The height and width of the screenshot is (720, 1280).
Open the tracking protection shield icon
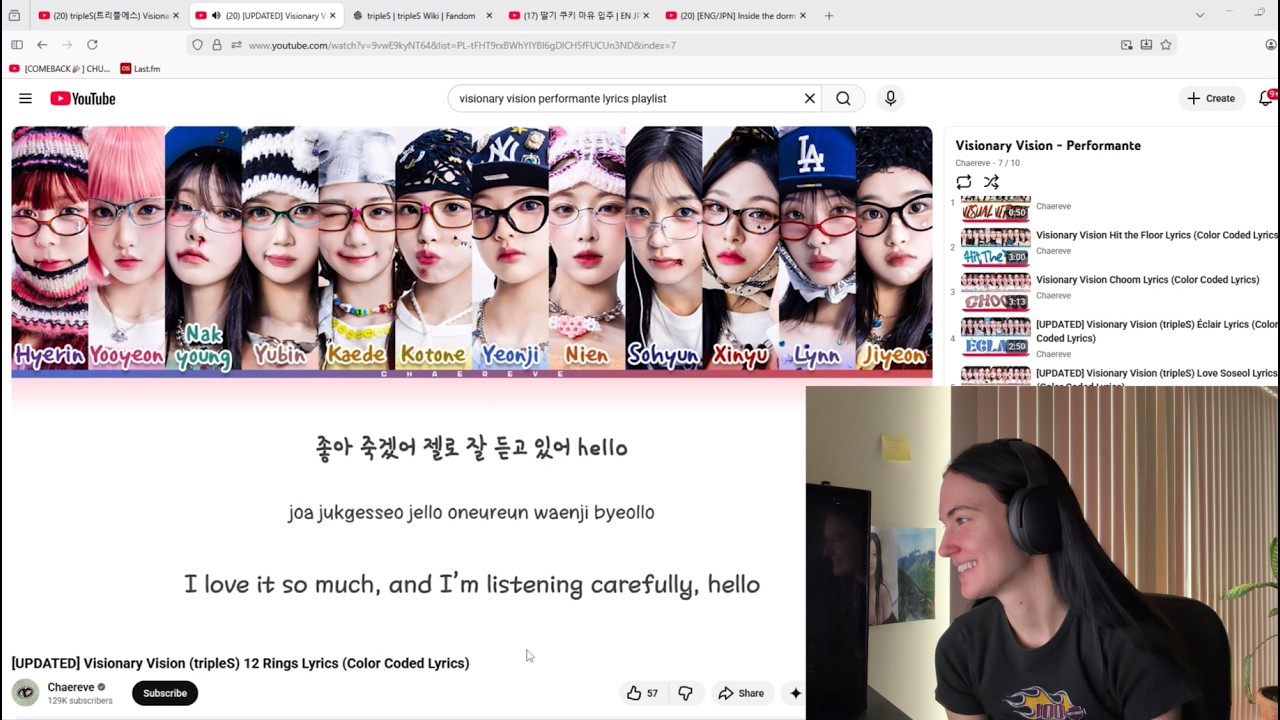[197, 45]
